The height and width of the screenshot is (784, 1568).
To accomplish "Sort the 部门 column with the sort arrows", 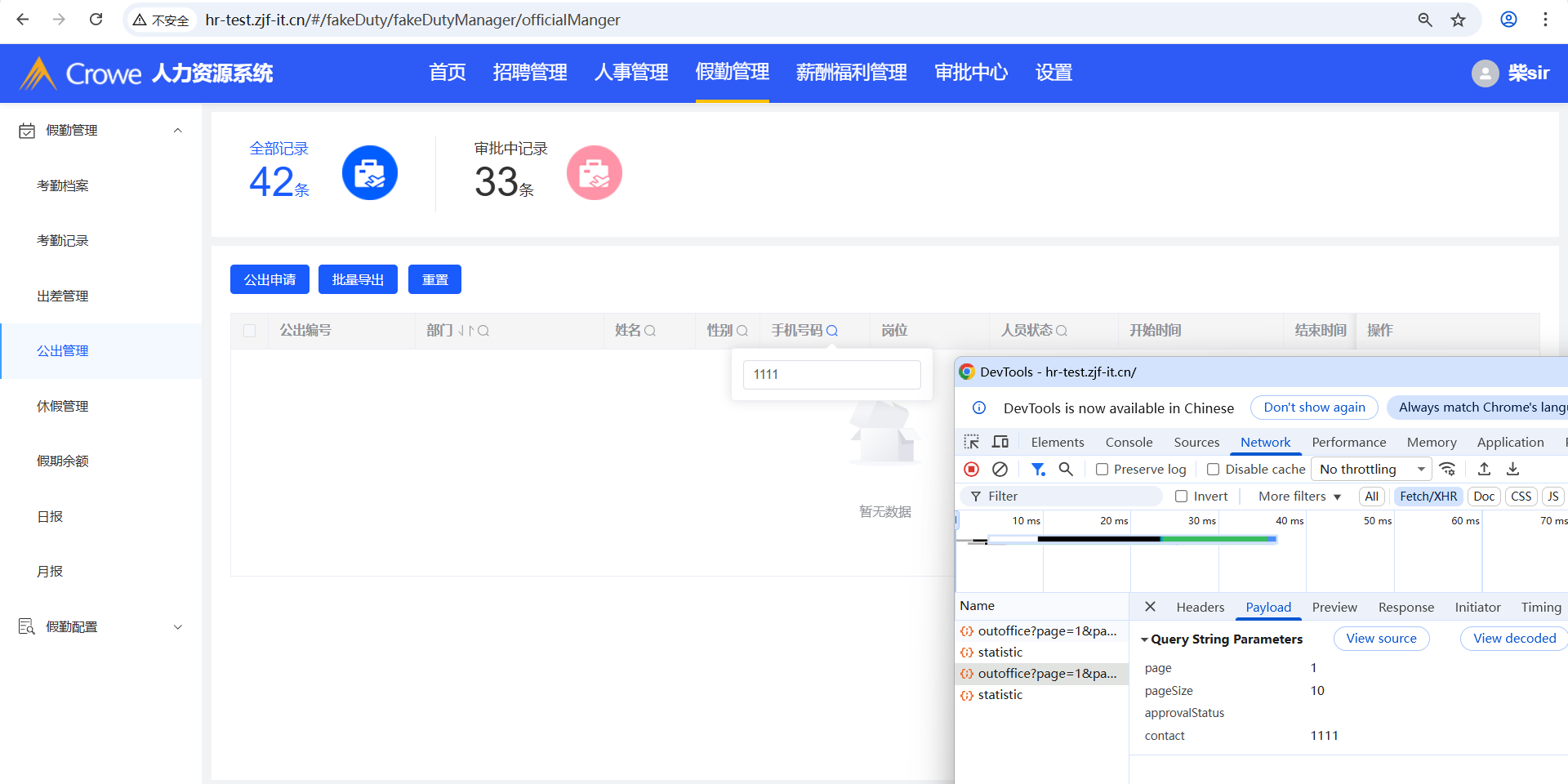I will tap(465, 331).
